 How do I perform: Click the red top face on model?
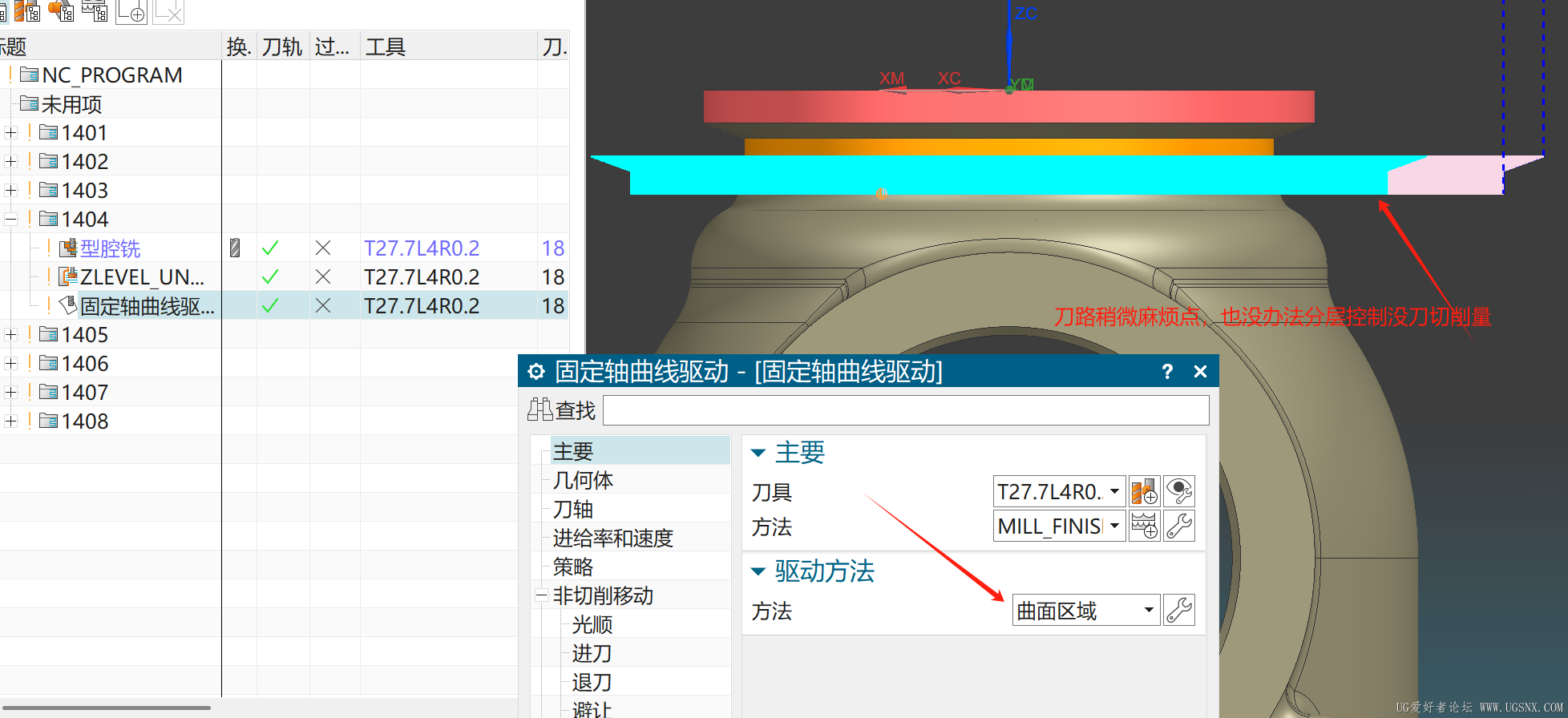point(1008,107)
